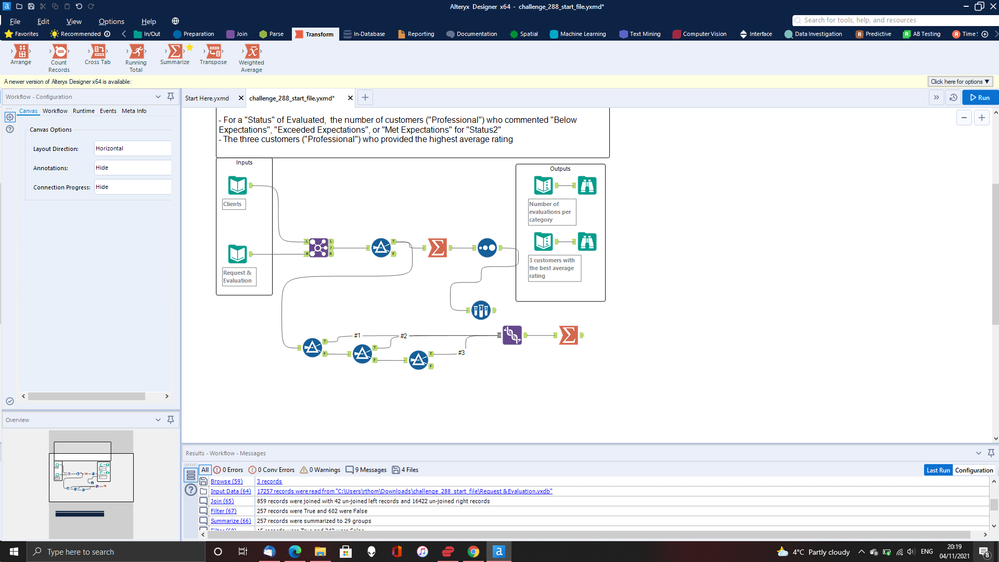Select the Join tool on canvas
999x562 pixels.
[319, 247]
